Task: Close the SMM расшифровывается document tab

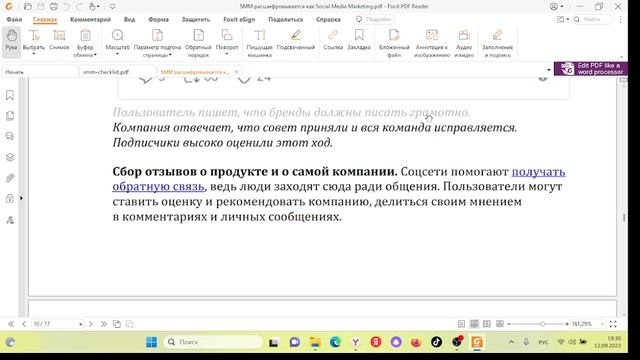Action: [236, 72]
